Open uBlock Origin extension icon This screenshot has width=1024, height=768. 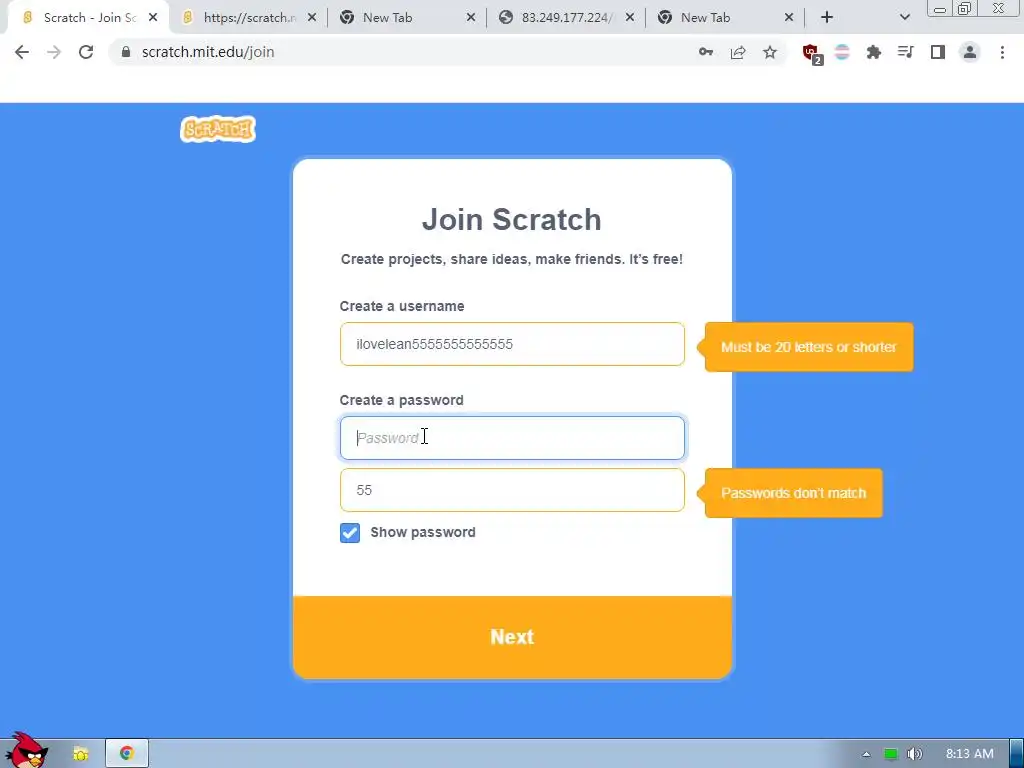pyautogui.click(x=812, y=54)
